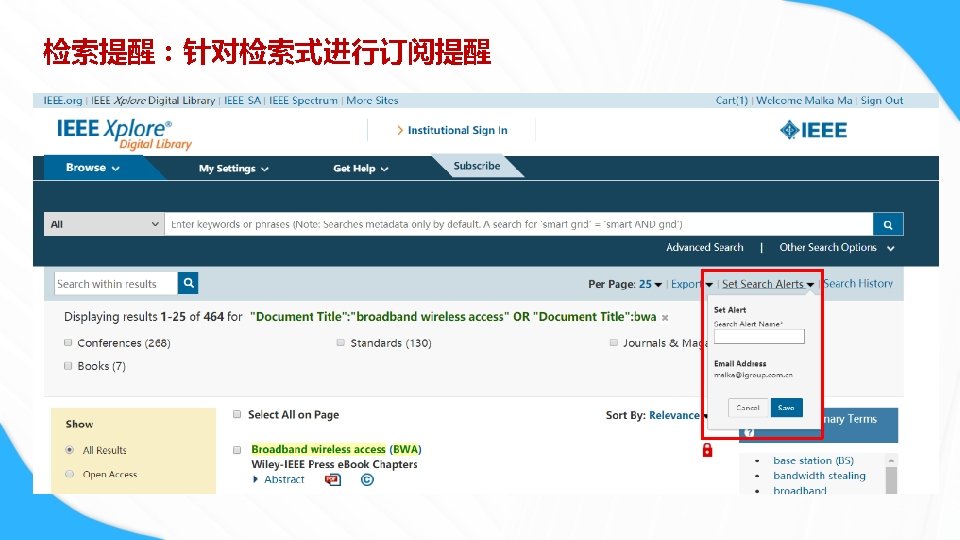
Task: Open the Other Search Options dropdown
Action: (x=836, y=247)
